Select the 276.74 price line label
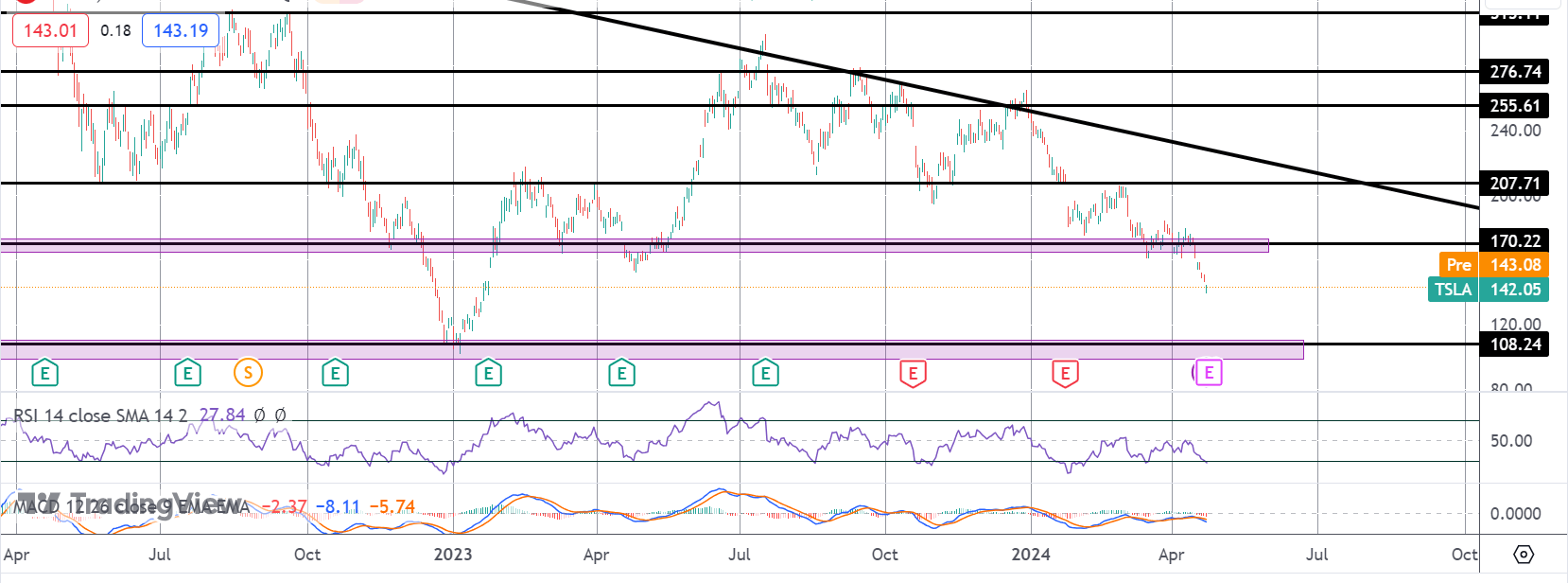Screen dimensions: 1568x583 [1515, 72]
